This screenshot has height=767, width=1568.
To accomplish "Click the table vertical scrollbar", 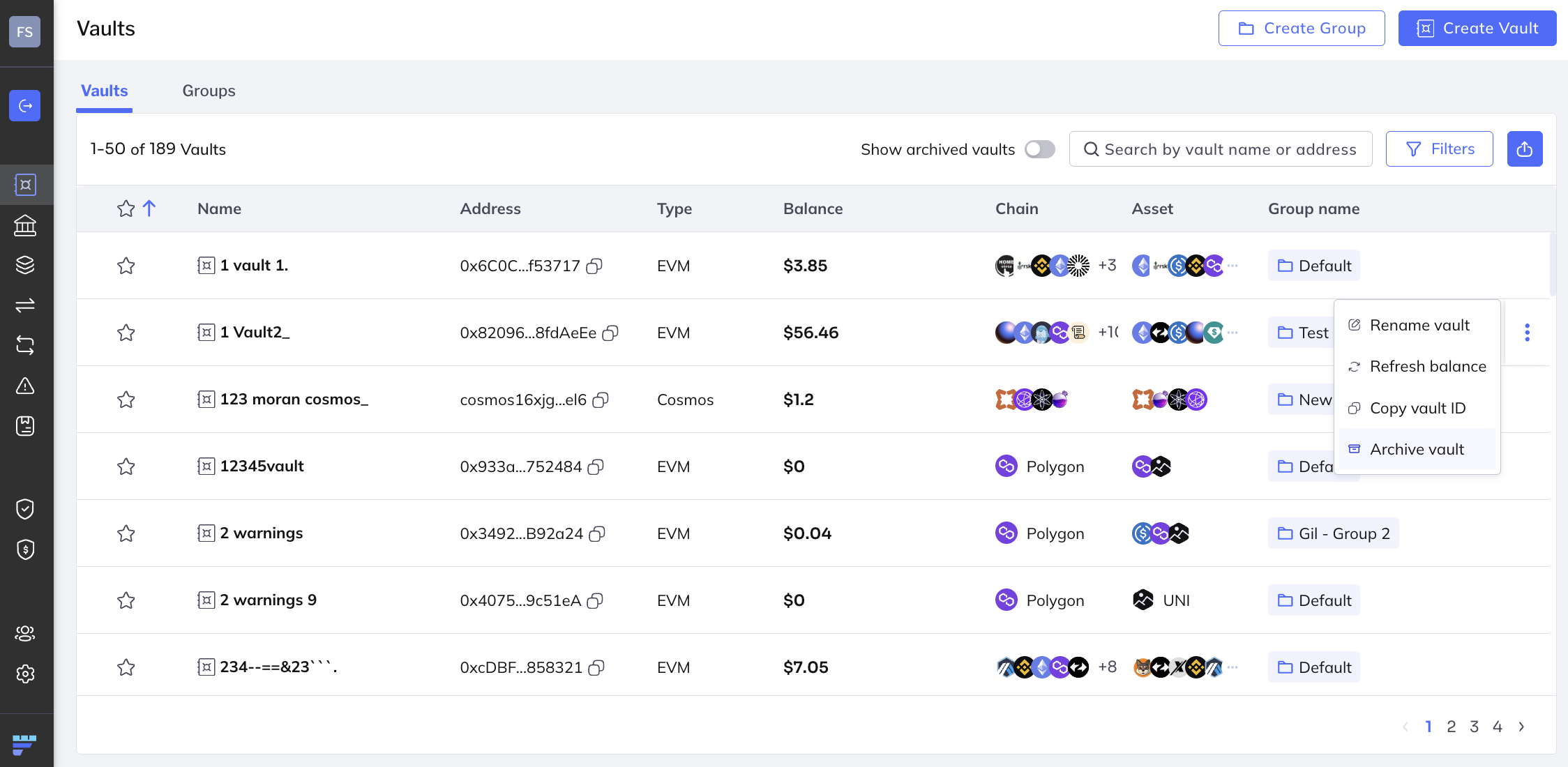I will point(1553,264).
